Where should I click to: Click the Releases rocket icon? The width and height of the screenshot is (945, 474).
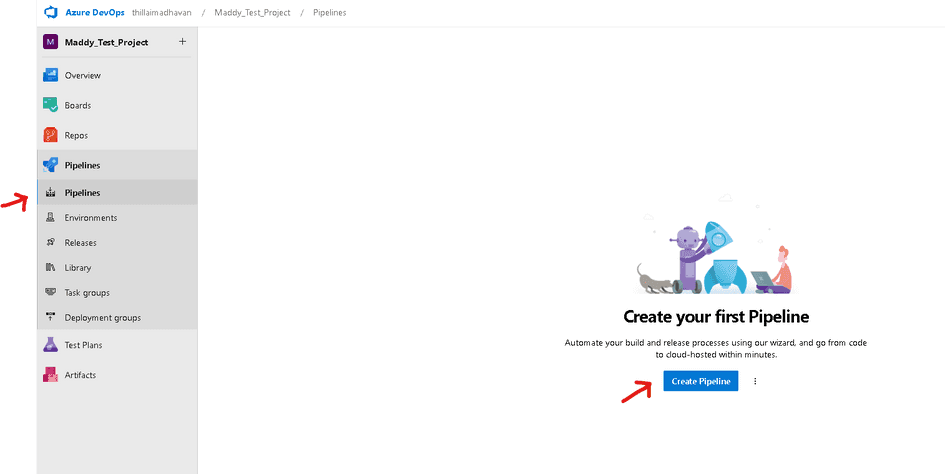[x=51, y=243]
